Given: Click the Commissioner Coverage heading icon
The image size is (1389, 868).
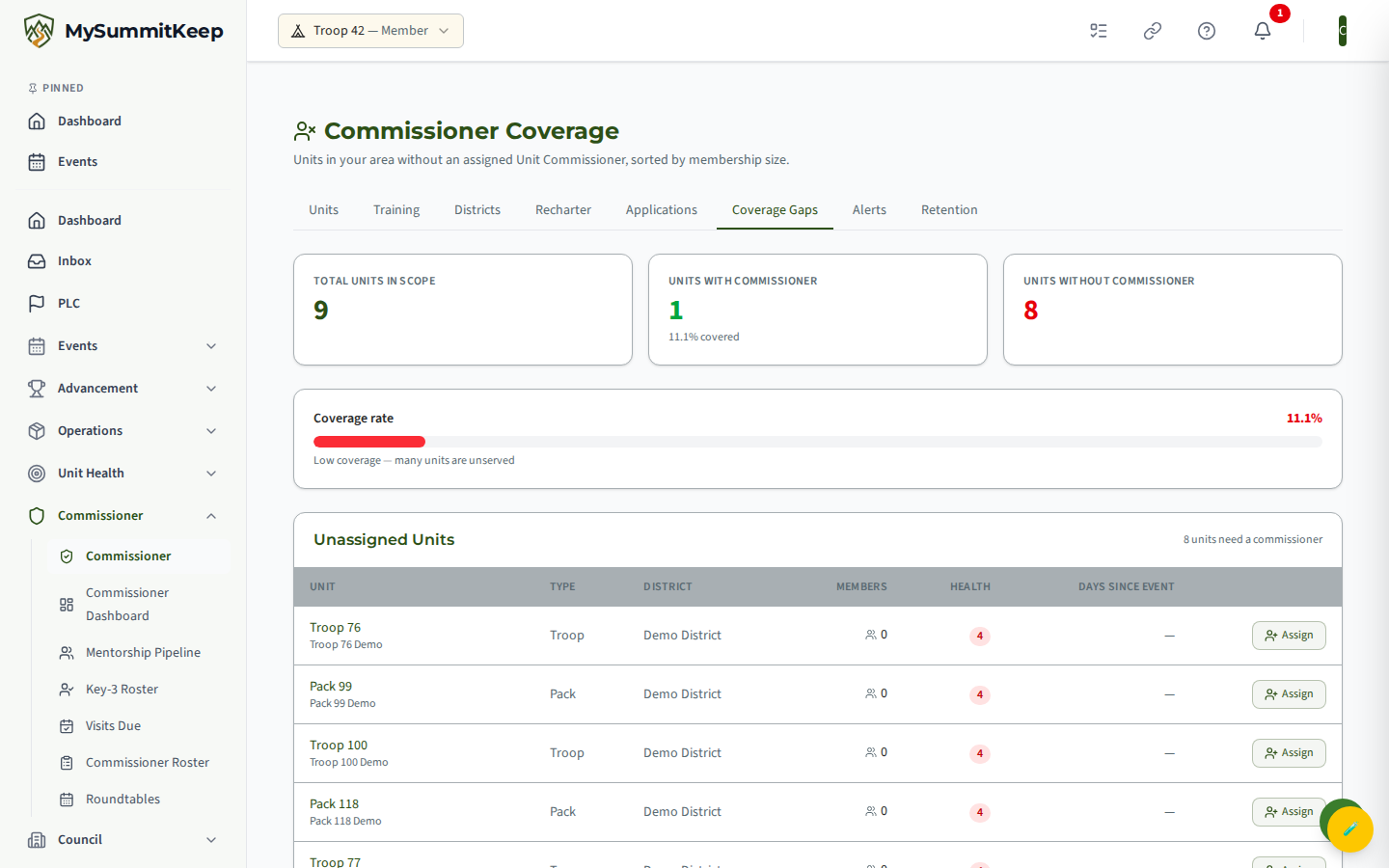Looking at the screenshot, I should point(305,130).
